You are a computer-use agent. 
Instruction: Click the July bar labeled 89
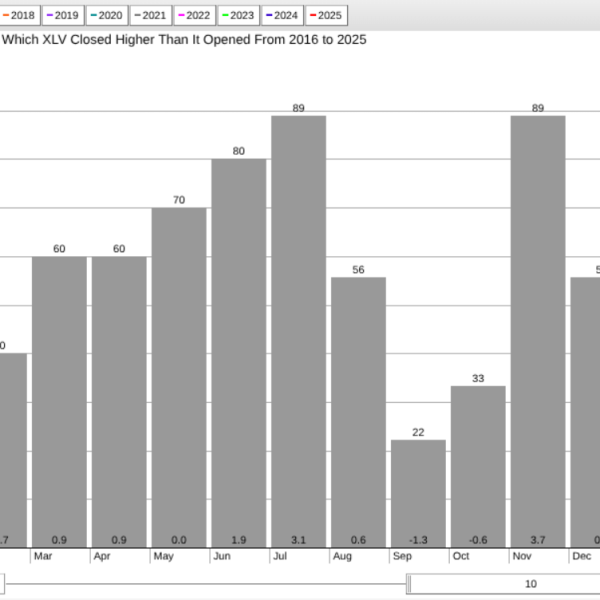coord(298,332)
